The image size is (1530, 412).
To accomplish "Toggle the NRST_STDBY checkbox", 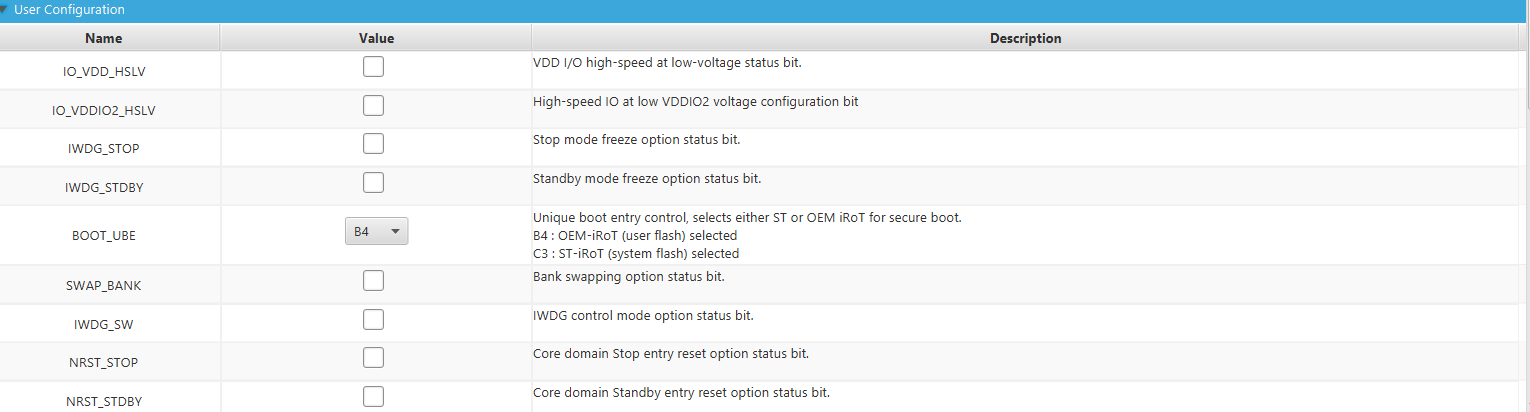I will (x=373, y=396).
